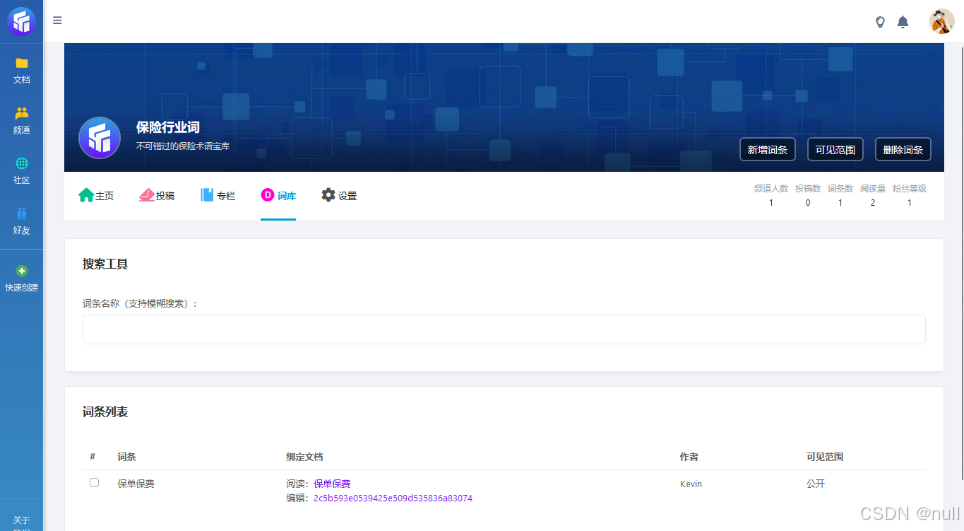Click the 词条 column header
The image size is (964, 531).
pyautogui.click(x=127, y=457)
